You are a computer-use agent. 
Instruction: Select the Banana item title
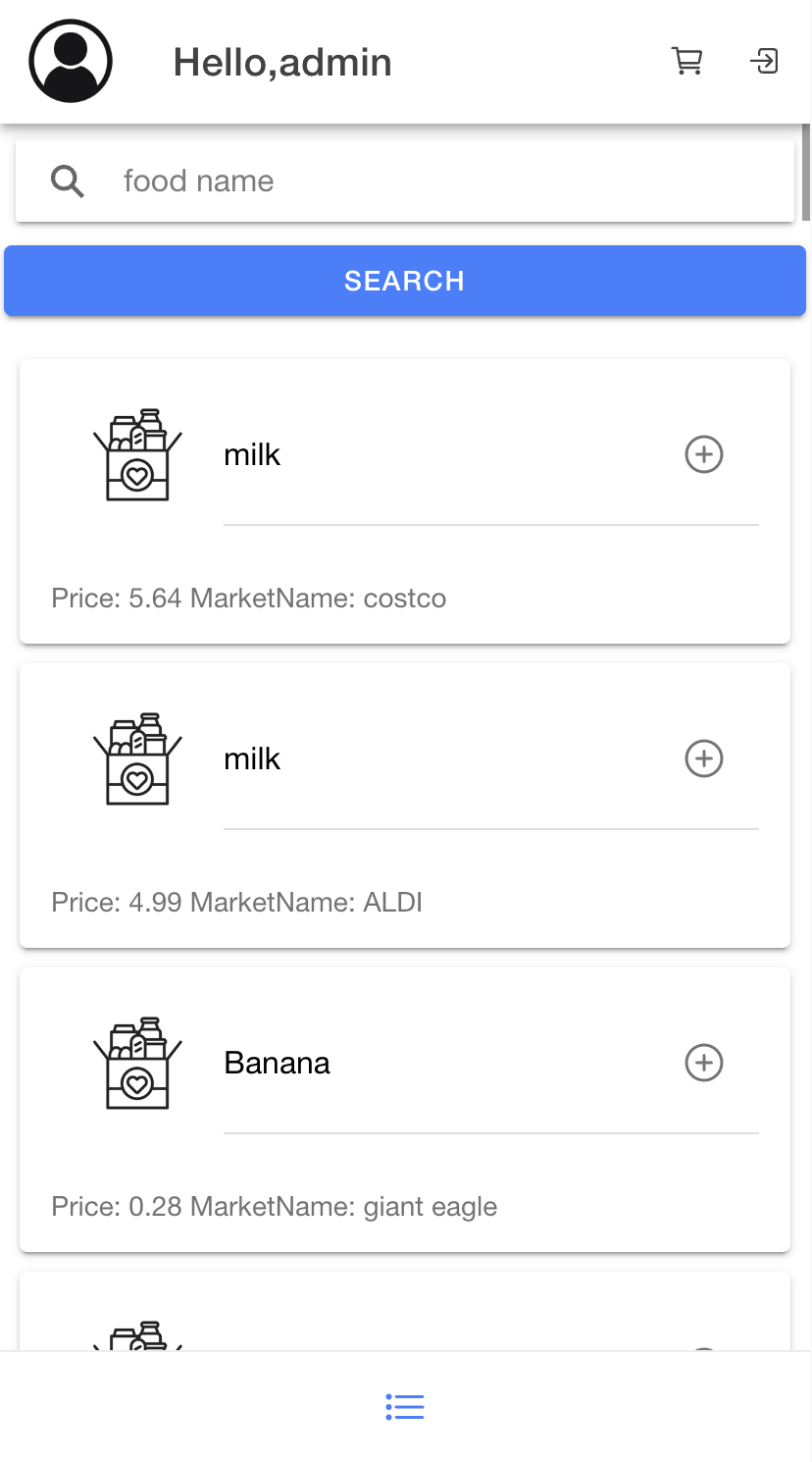pyautogui.click(x=278, y=1064)
